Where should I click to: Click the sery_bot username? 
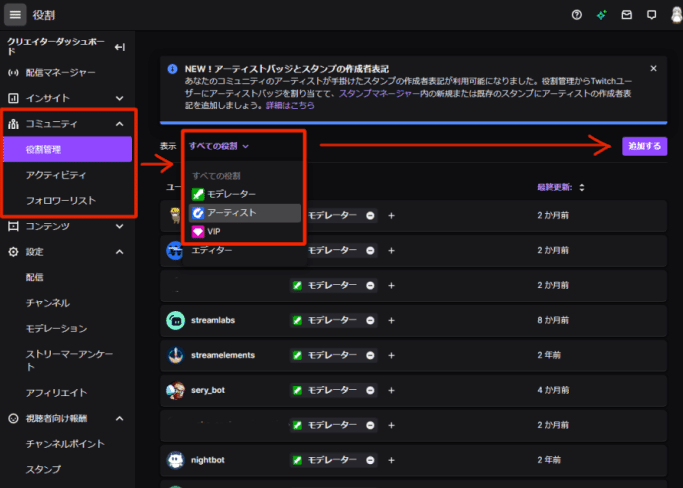coord(208,390)
